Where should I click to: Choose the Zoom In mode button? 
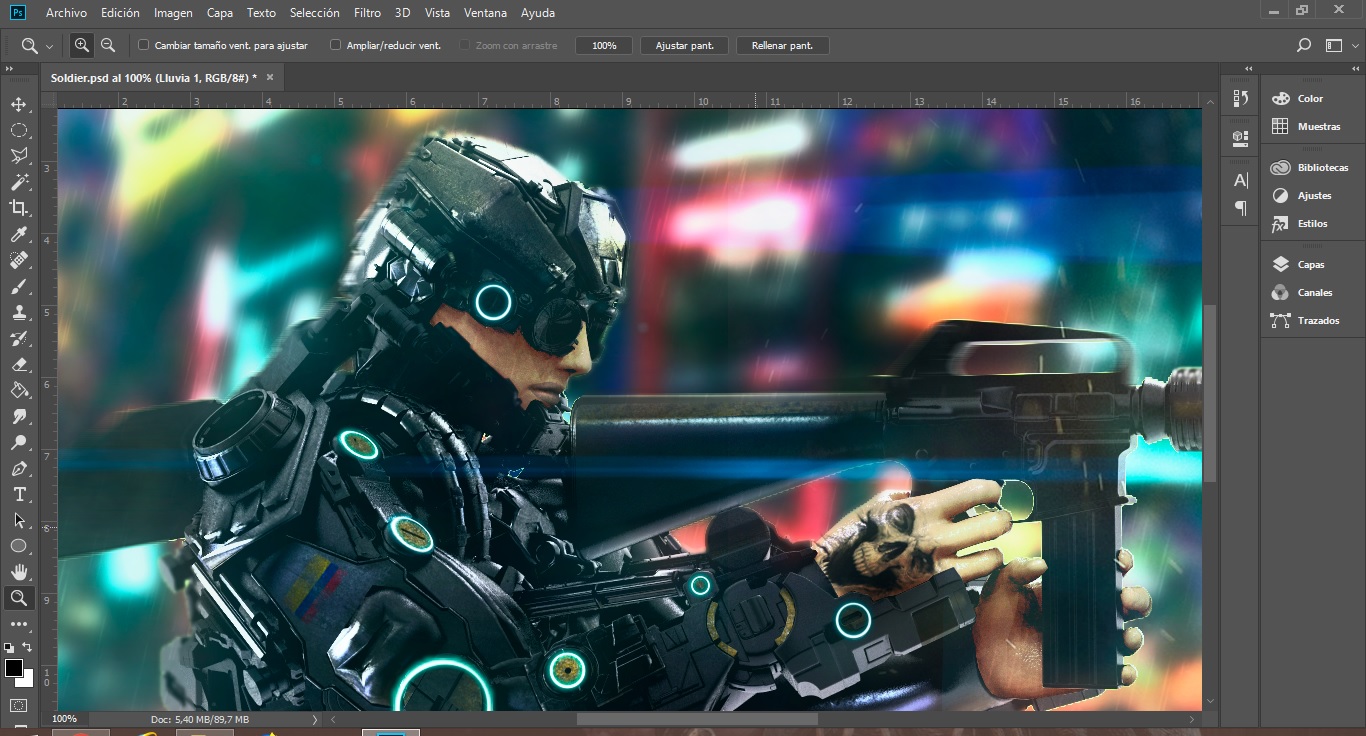click(82, 45)
